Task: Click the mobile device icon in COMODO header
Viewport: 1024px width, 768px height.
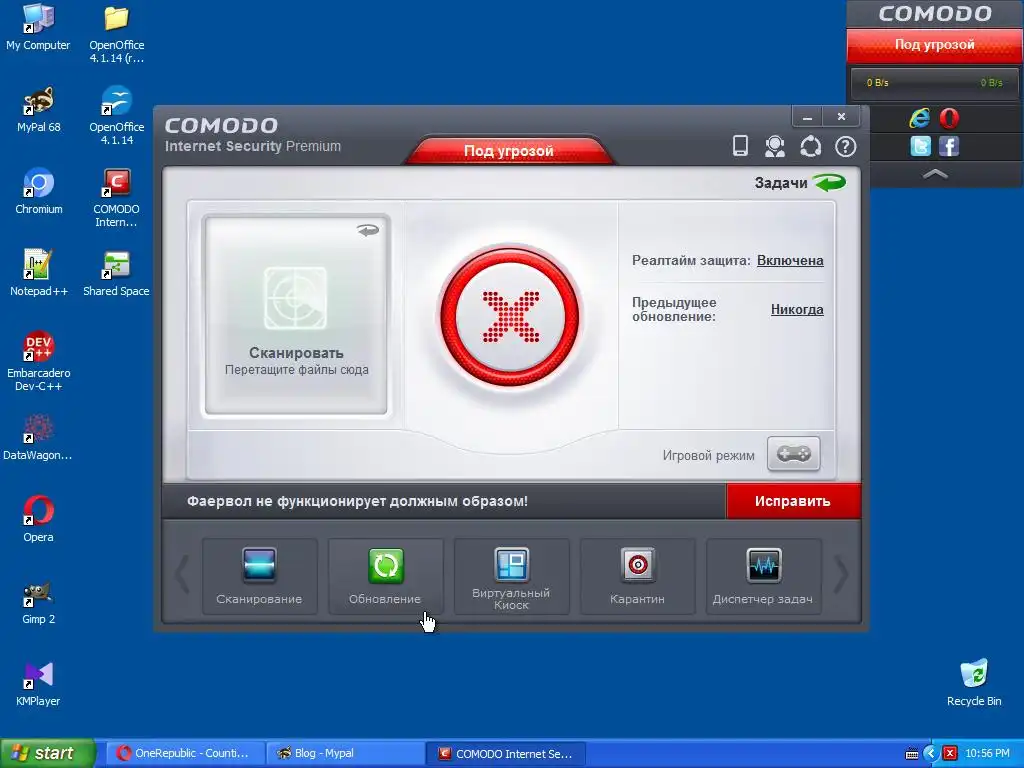Action: click(x=740, y=146)
